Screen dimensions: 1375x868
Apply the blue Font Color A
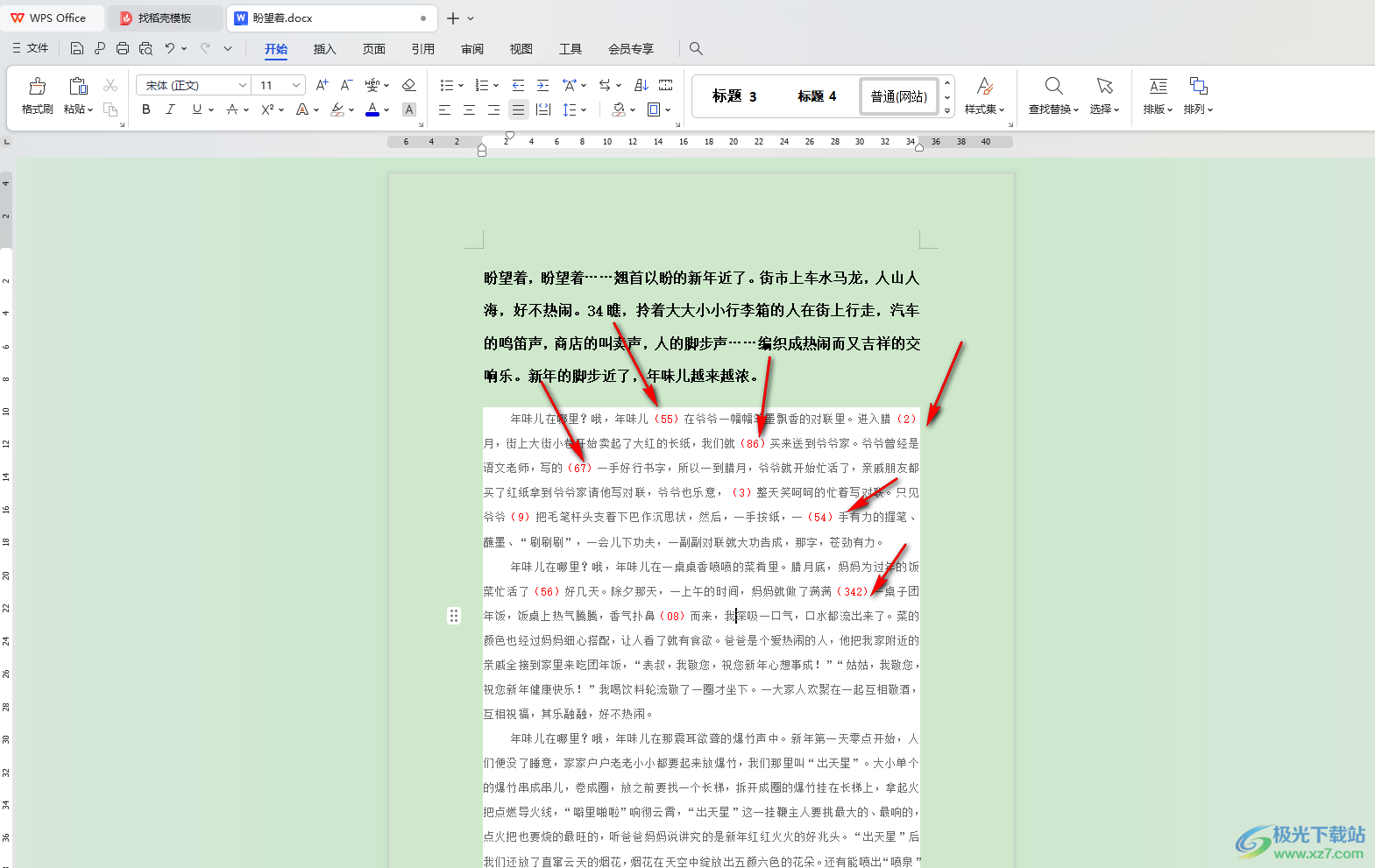click(x=372, y=109)
